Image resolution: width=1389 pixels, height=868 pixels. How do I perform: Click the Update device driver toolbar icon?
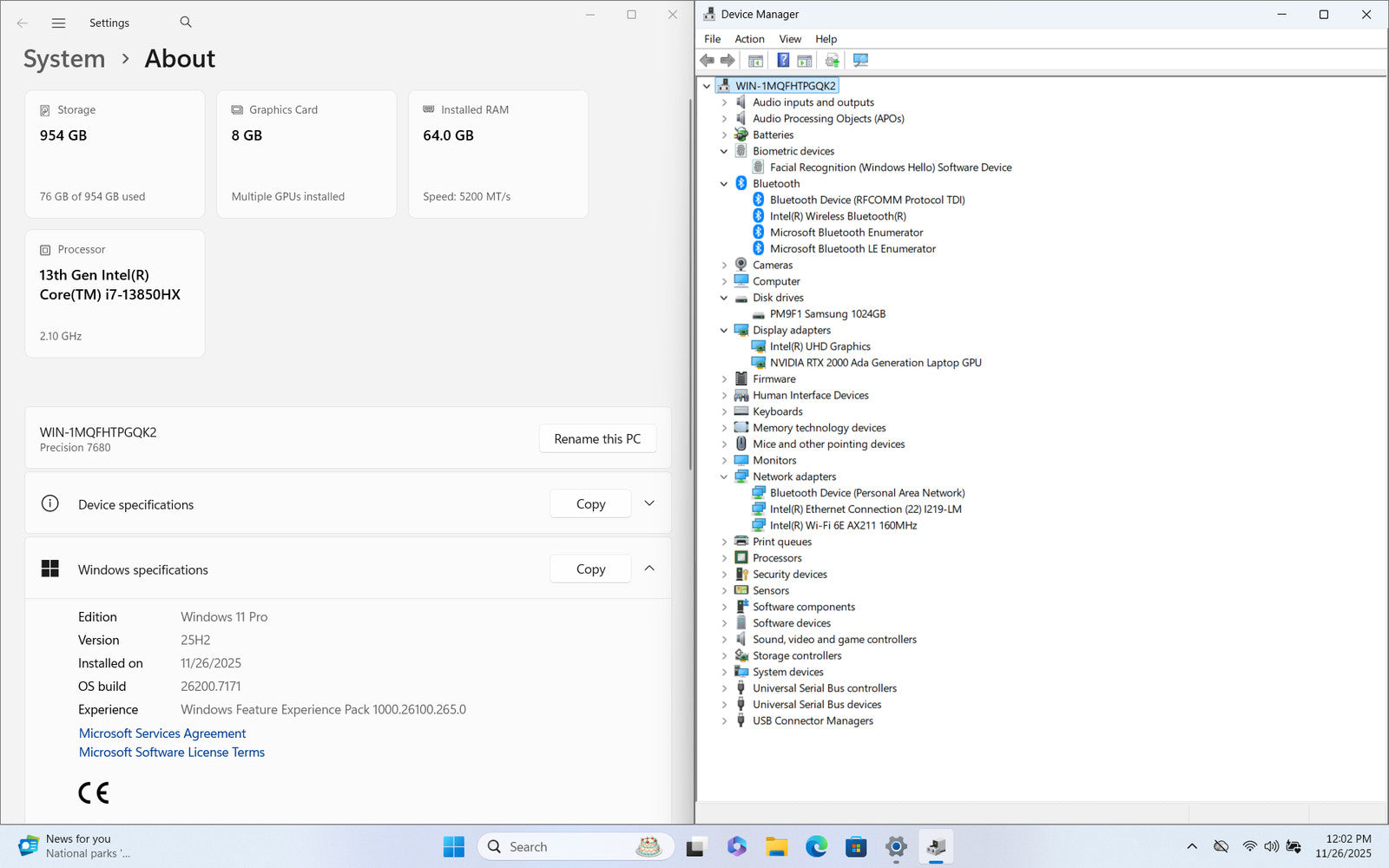(832, 61)
